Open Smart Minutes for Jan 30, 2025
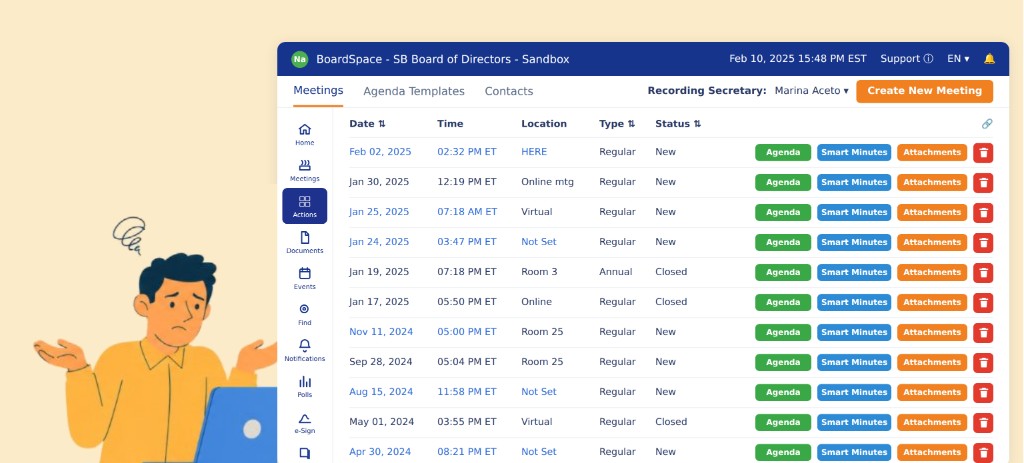The height and width of the screenshot is (463, 1024). click(x=854, y=182)
